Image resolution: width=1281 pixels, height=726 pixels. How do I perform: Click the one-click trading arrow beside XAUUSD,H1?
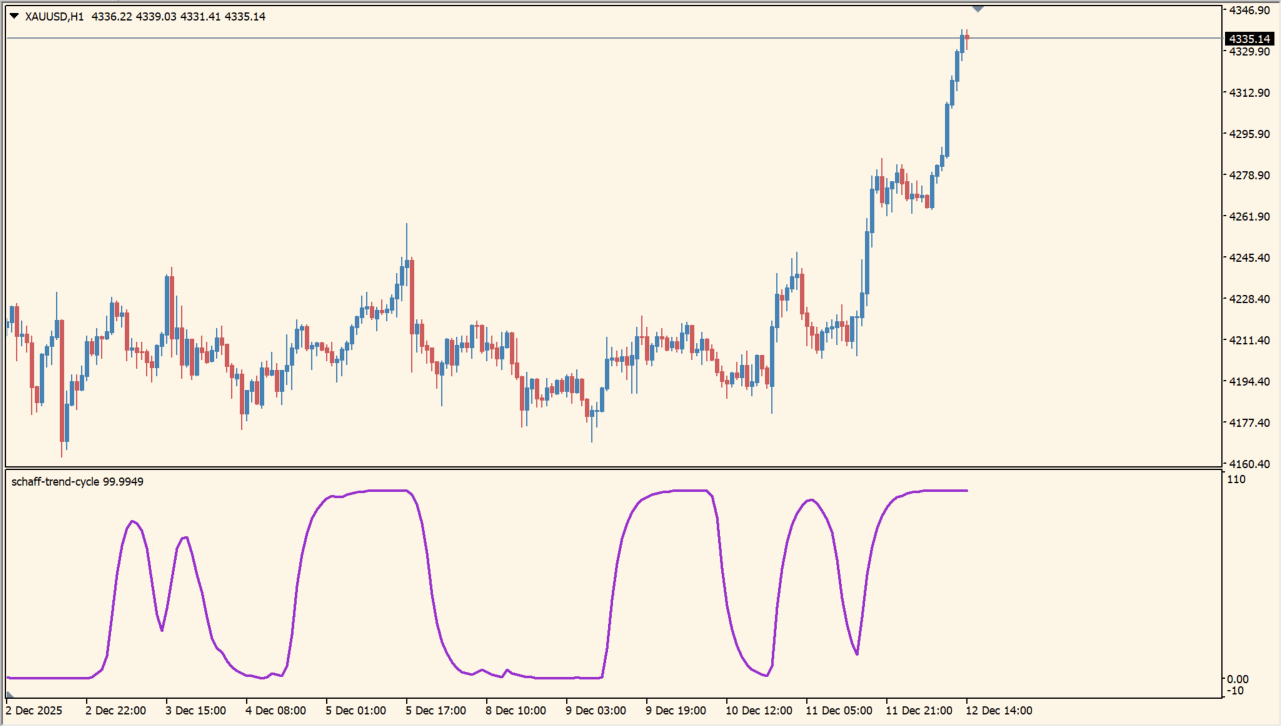click(x=14, y=16)
